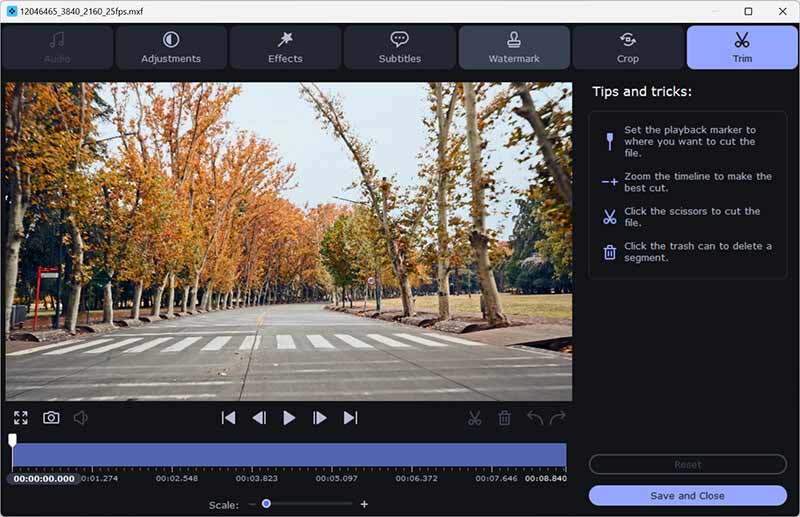Select the Trim tab
800x517 pixels.
(x=742, y=47)
